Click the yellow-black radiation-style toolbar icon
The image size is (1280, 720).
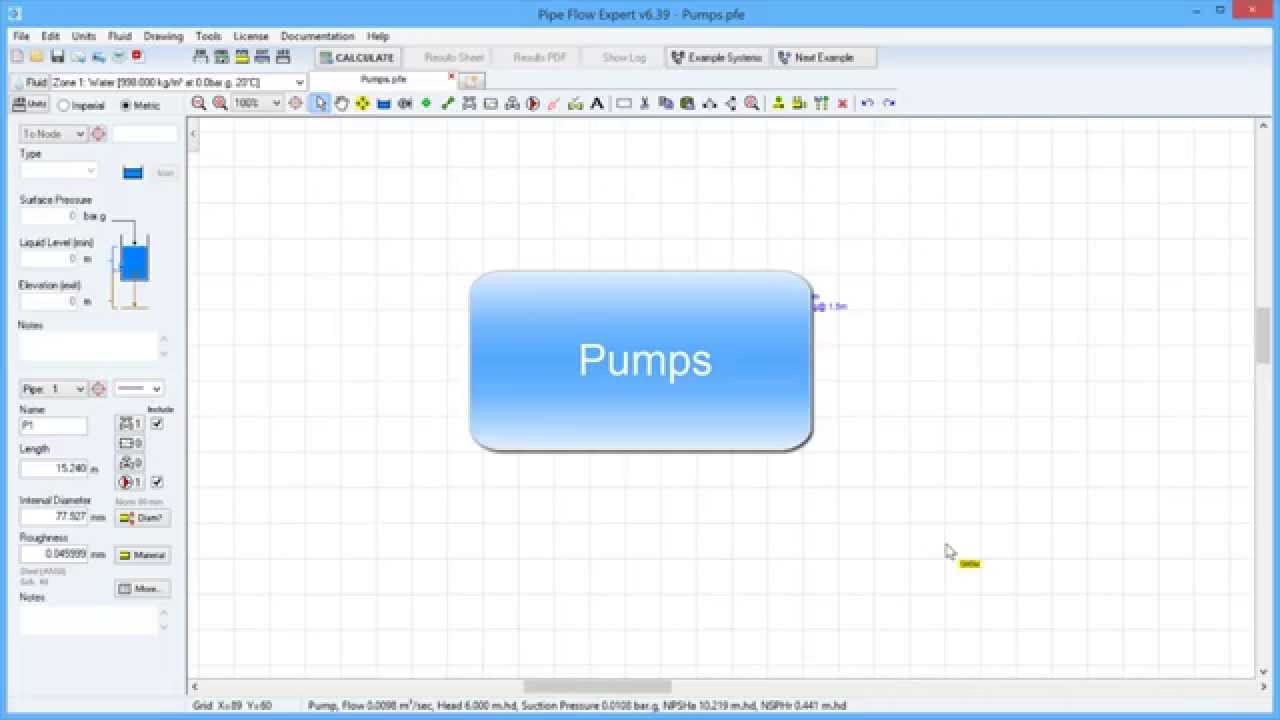click(x=362, y=103)
